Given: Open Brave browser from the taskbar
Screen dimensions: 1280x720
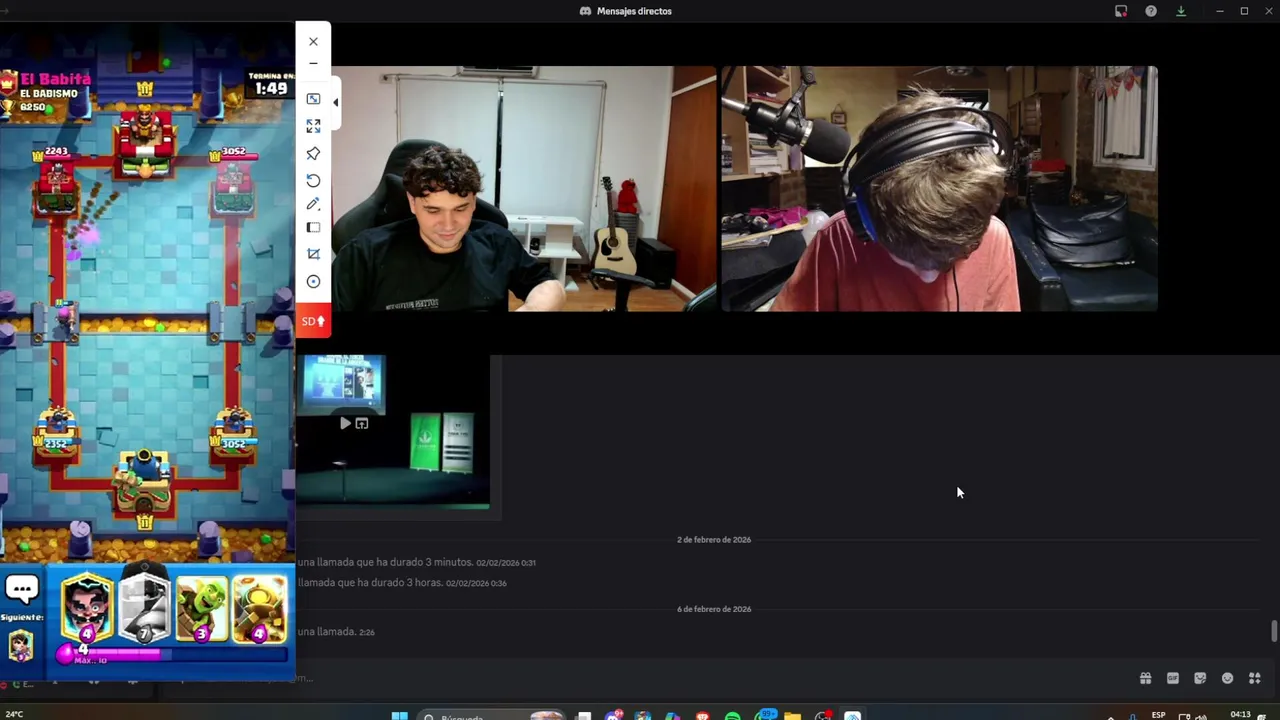Looking at the screenshot, I should 703,716.
